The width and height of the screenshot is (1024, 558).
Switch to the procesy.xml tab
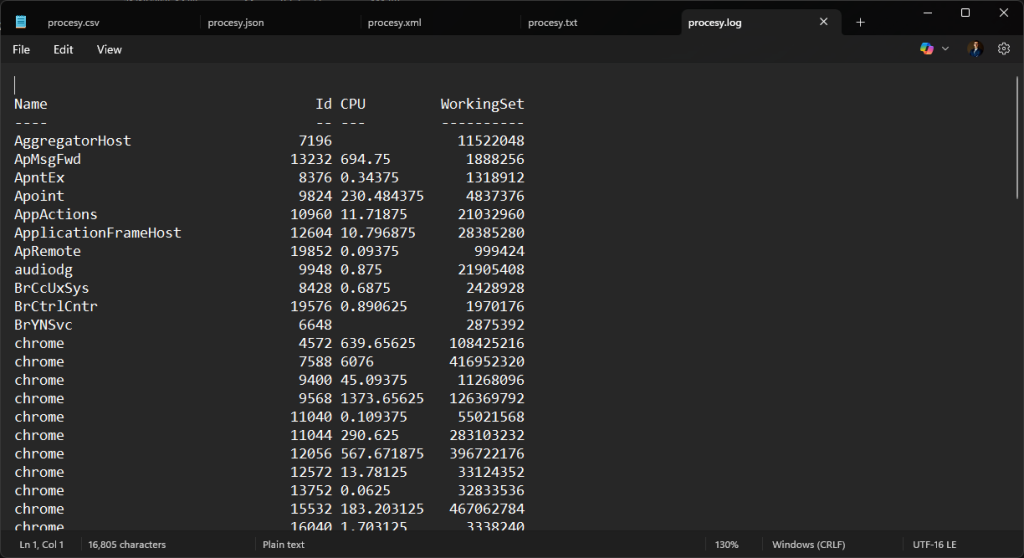[x=394, y=22]
